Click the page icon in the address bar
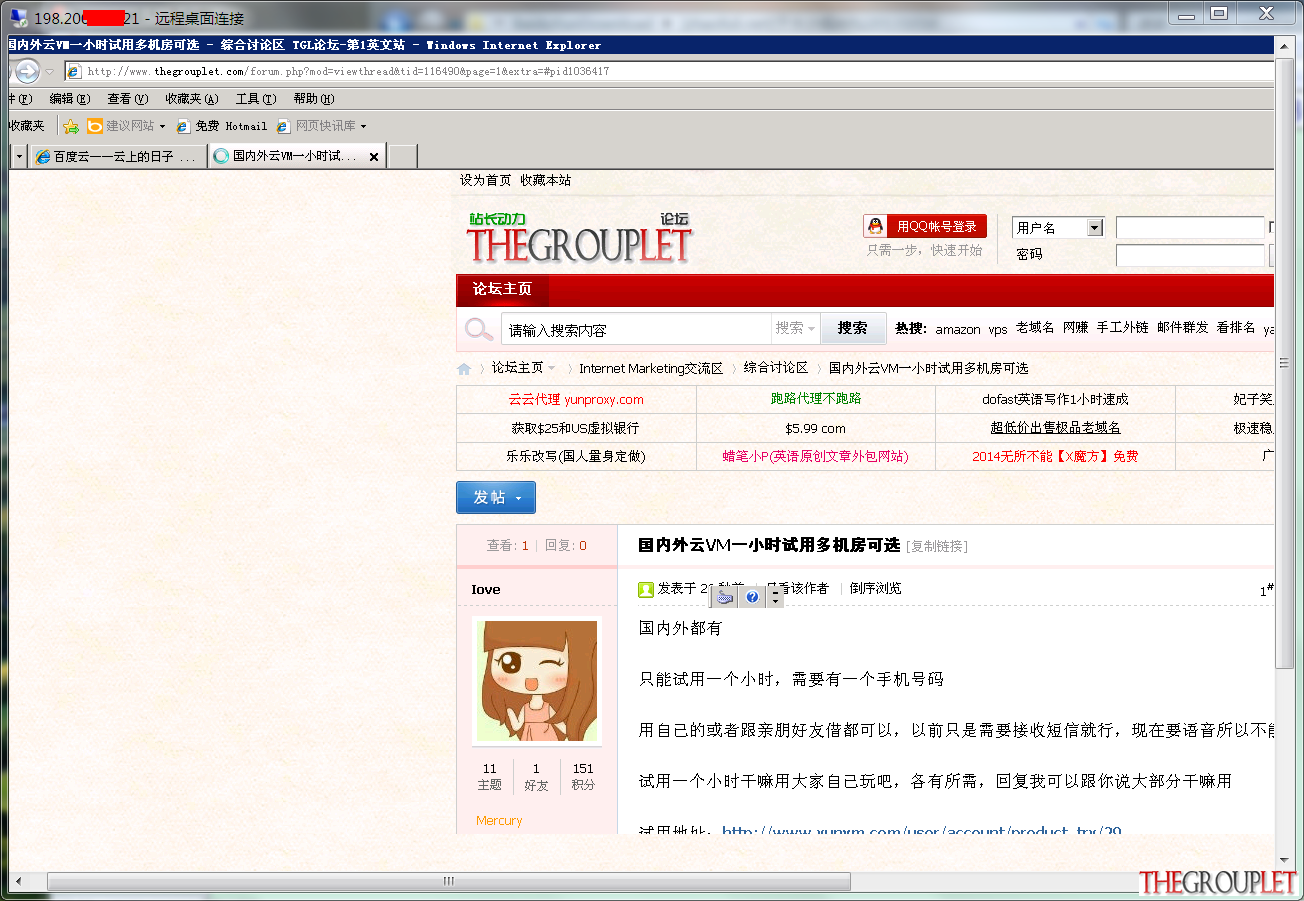1304x901 pixels. pyautogui.click(x=73, y=72)
